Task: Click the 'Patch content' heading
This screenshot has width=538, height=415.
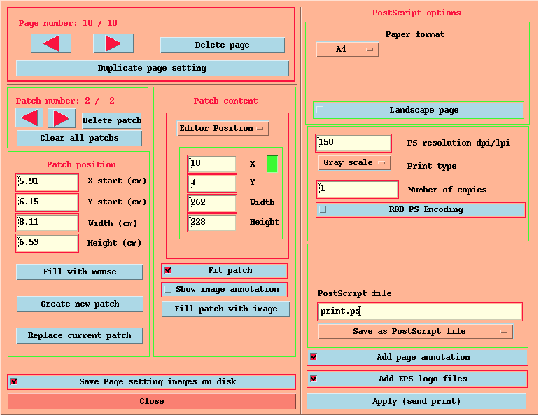Action: 226,101
